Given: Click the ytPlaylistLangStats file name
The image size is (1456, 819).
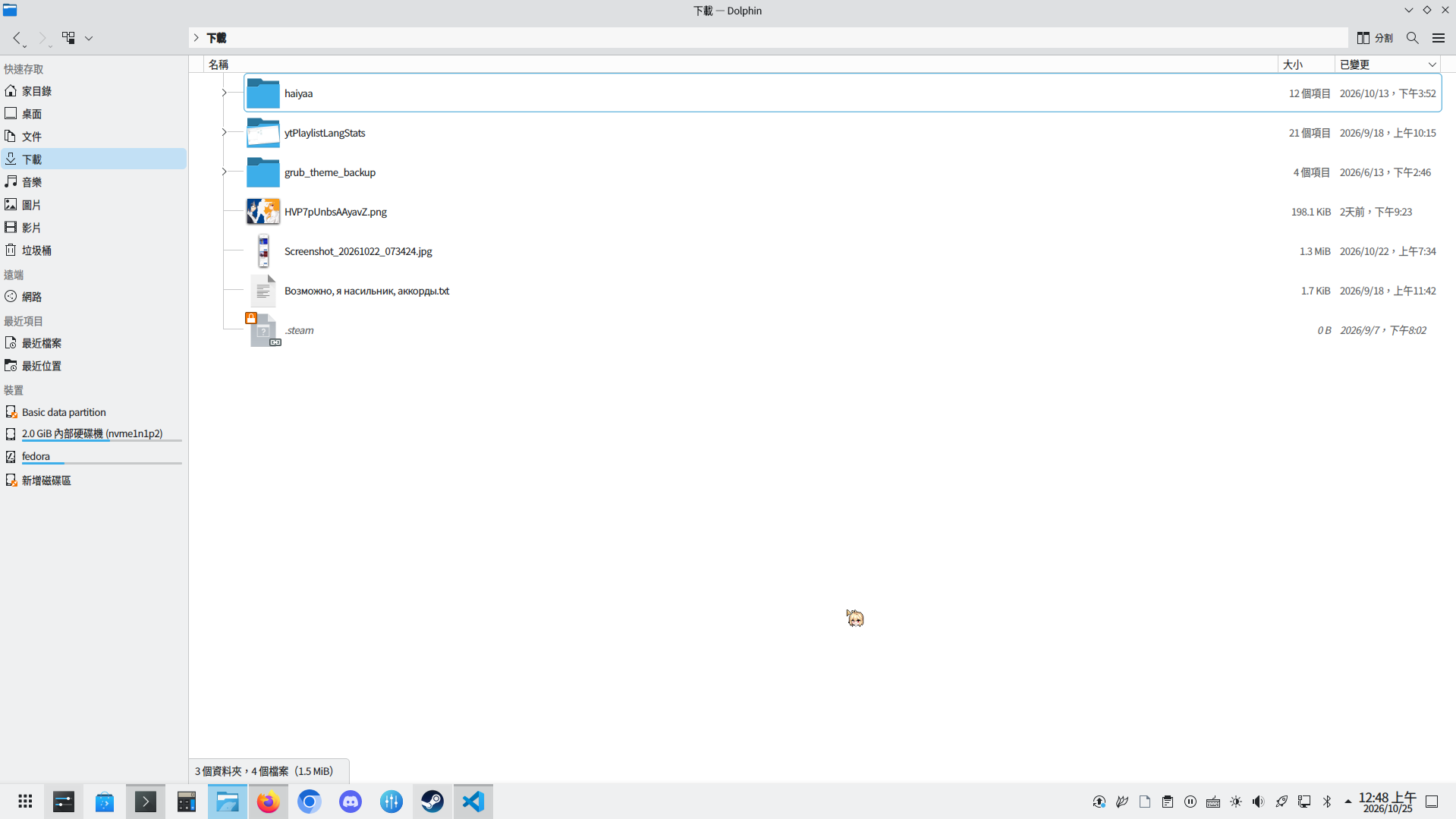Looking at the screenshot, I should [x=325, y=133].
